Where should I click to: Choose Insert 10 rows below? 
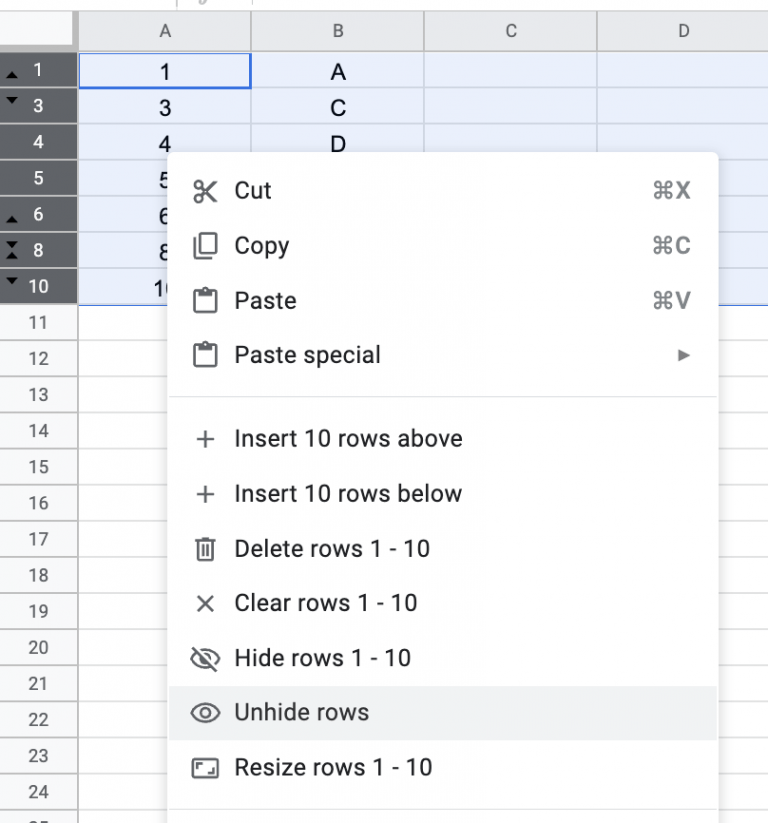[x=348, y=494]
